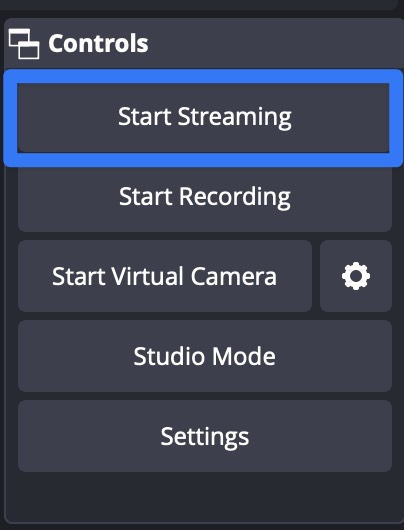Open OBS Settings from Controls dock
This screenshot has height=530, width=404.
[x=205, y=436]
